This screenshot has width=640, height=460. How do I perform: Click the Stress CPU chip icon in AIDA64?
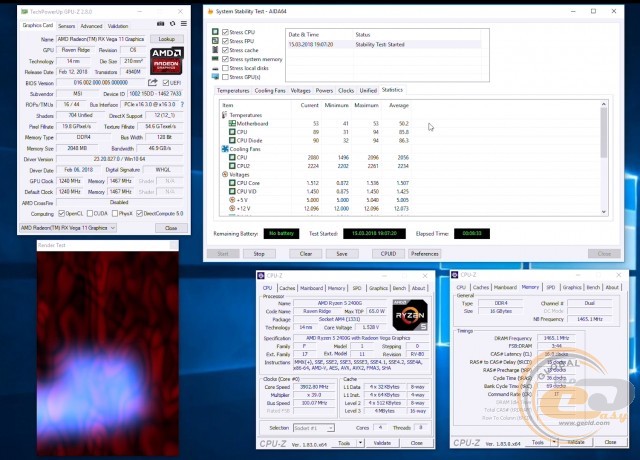pyautogui.click(x=215, y=31)
